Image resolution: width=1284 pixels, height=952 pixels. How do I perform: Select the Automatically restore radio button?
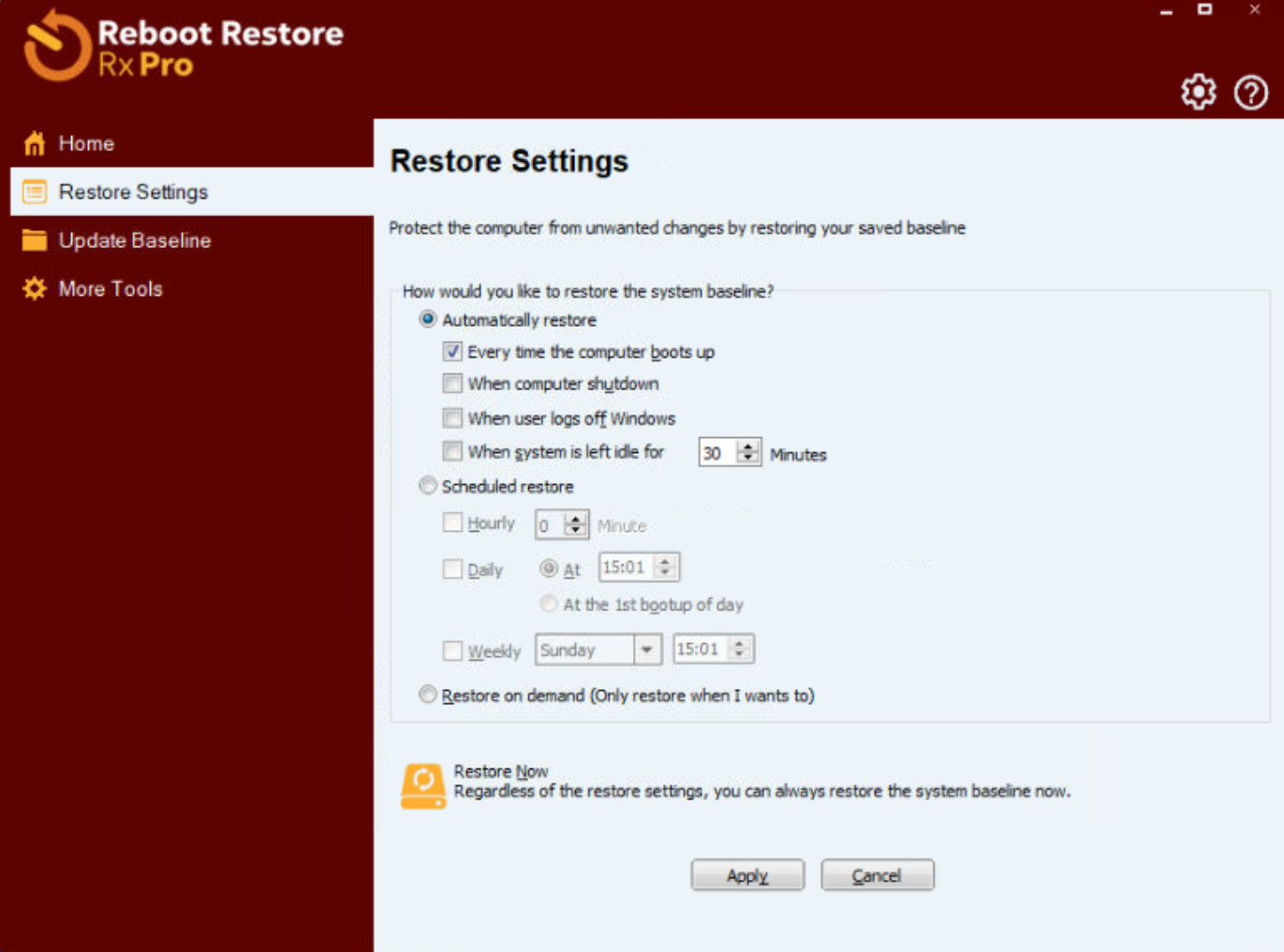coord(428,319)
